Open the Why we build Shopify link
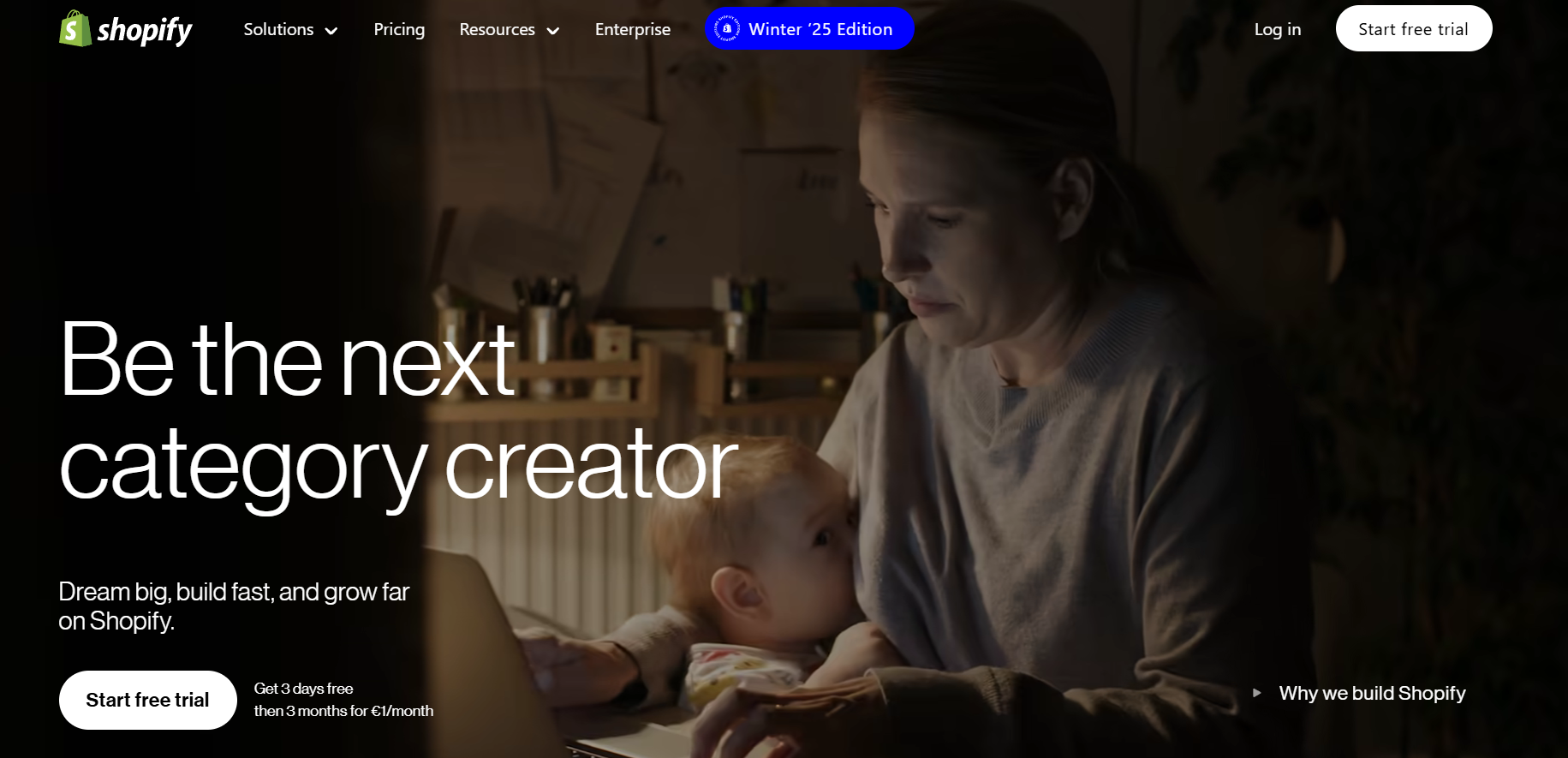The image size is (1568, 758). (1372, 693)
